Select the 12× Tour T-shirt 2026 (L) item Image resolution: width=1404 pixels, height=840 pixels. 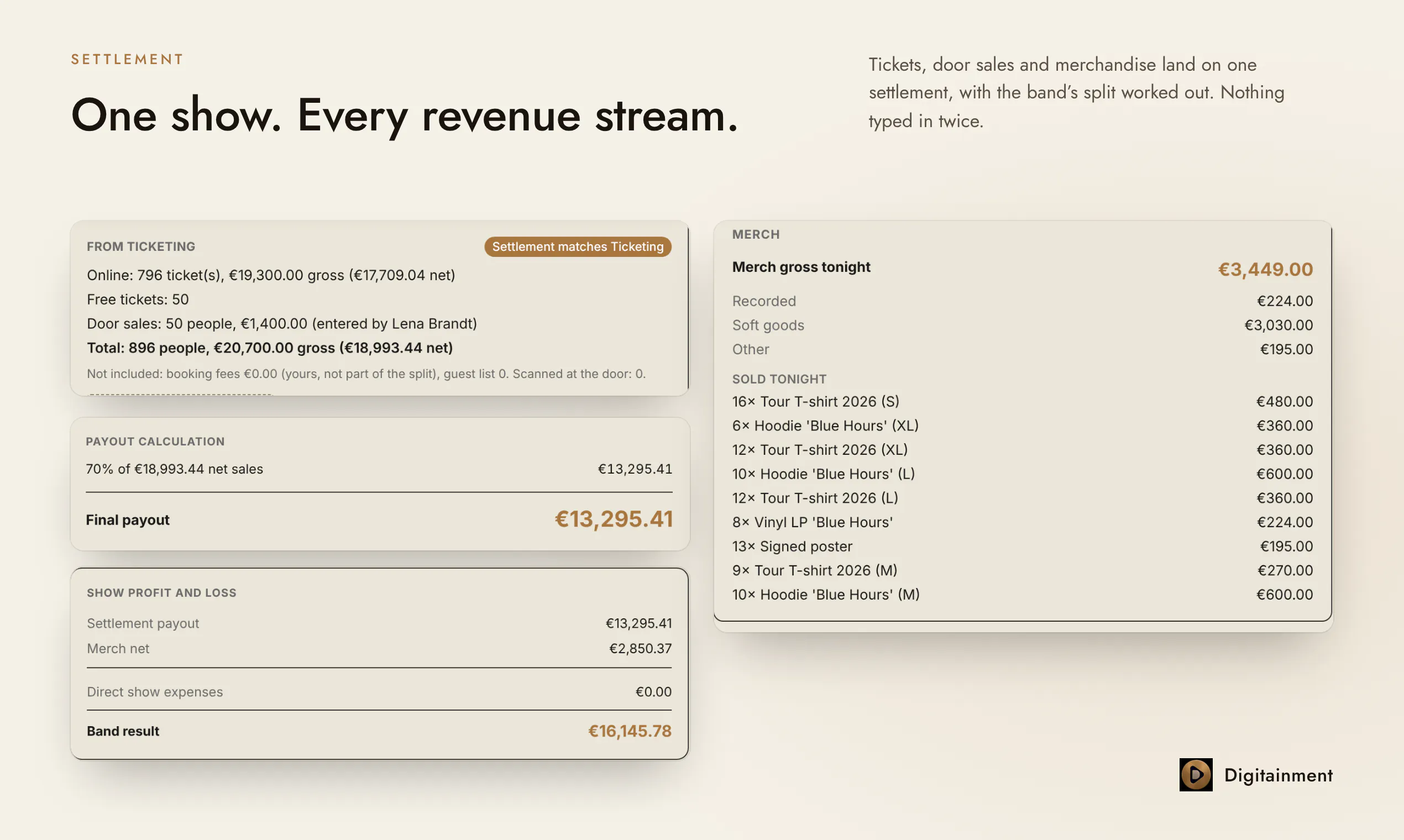(x=1023, y=498)
